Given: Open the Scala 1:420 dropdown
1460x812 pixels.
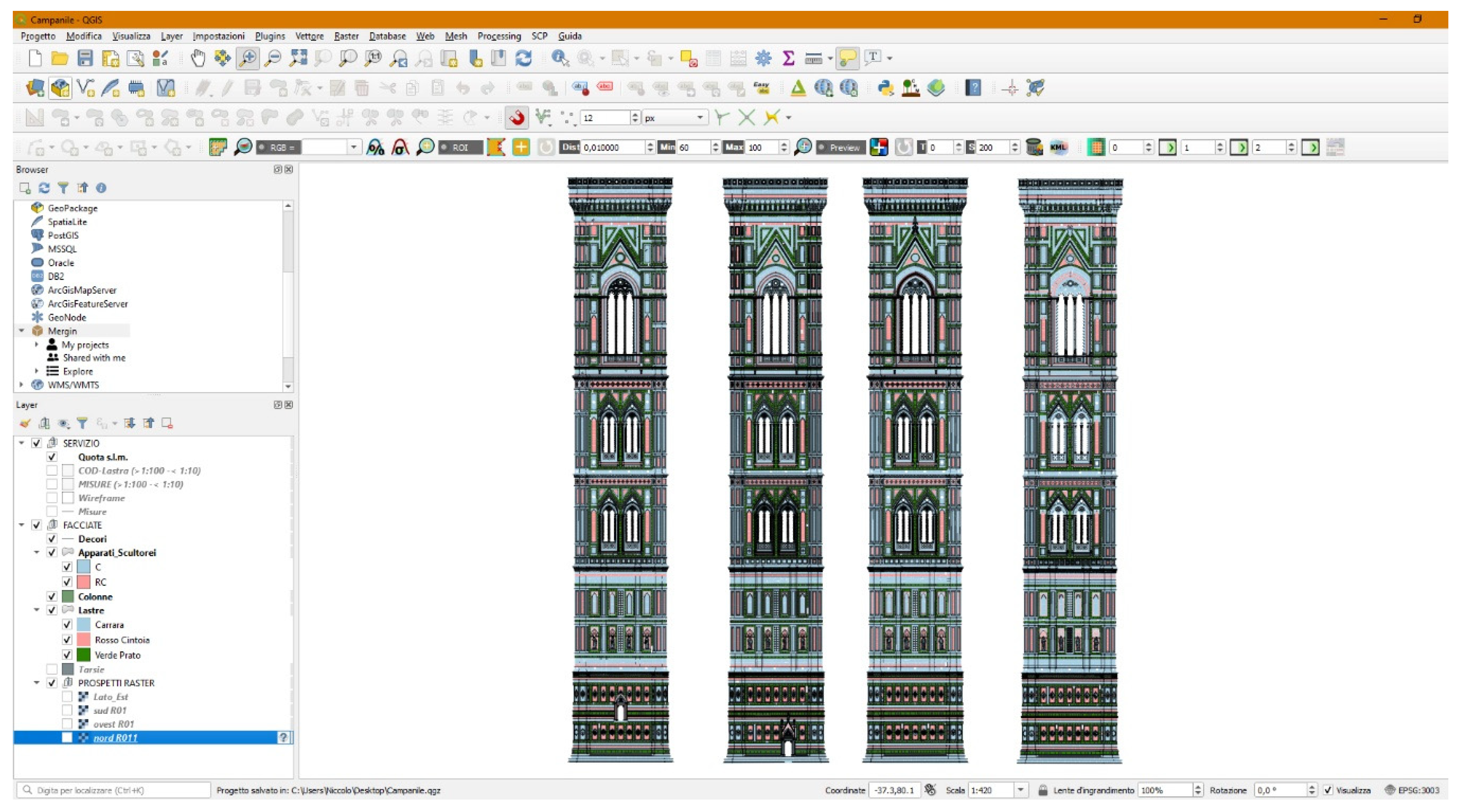Looking at the screenshot, I should click(1020, 790).
